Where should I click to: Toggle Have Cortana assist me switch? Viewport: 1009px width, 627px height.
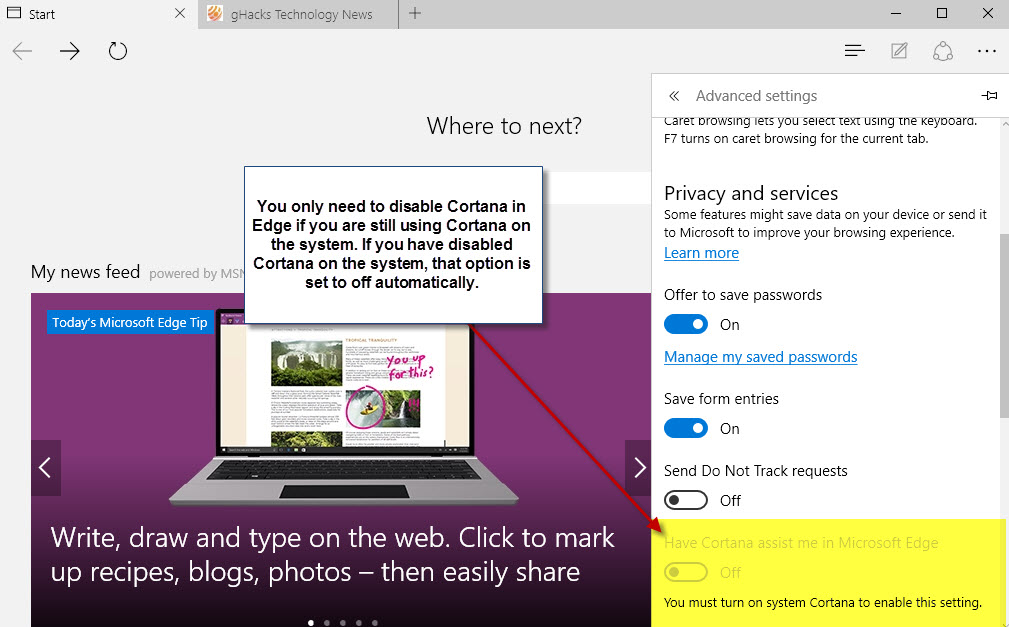tap(686, 572)
